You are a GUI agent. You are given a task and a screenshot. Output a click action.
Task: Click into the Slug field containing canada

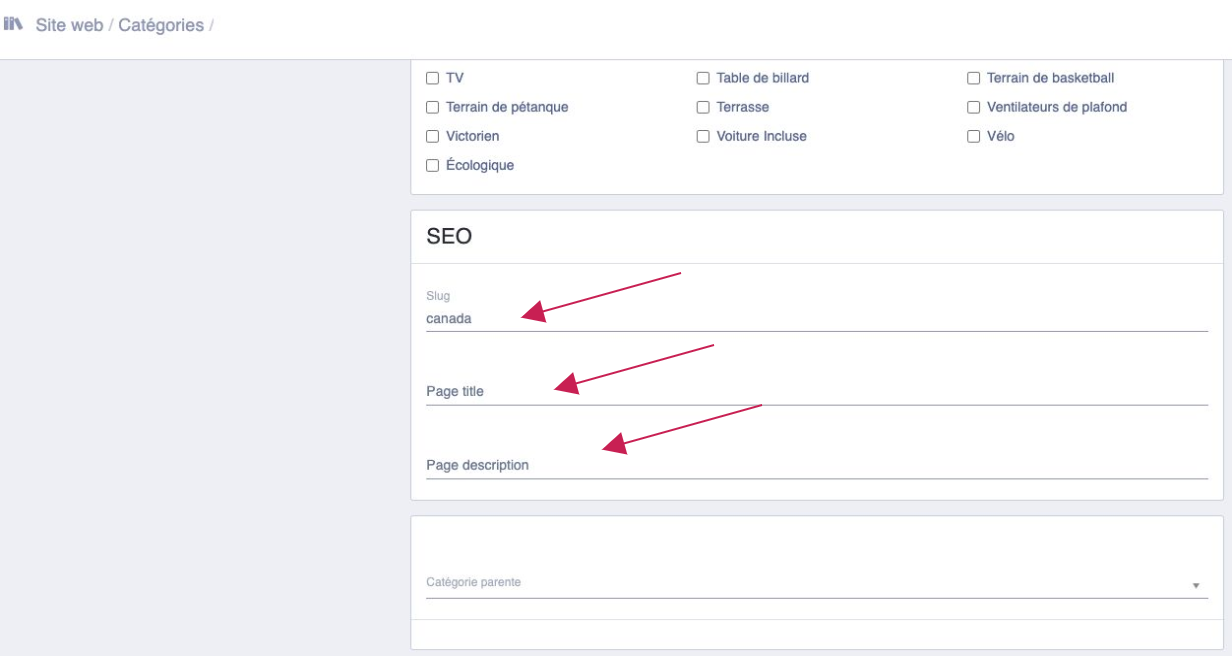[817, 319]
